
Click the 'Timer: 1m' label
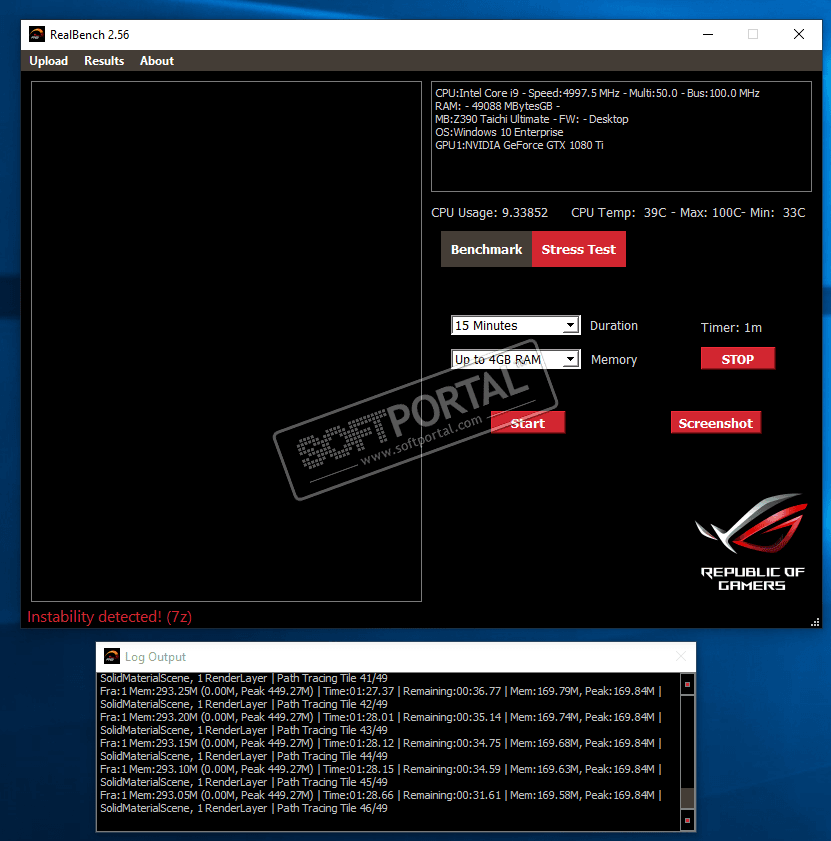tap(731, 328)
